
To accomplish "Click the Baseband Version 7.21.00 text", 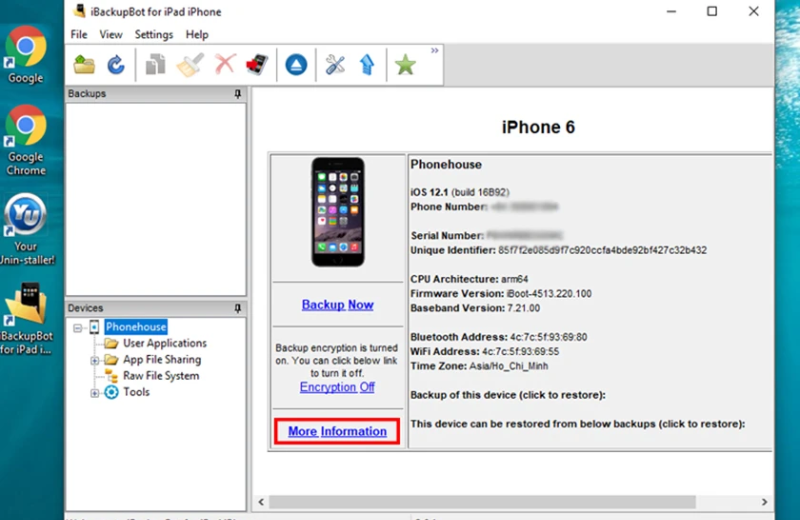I will 475,308.
